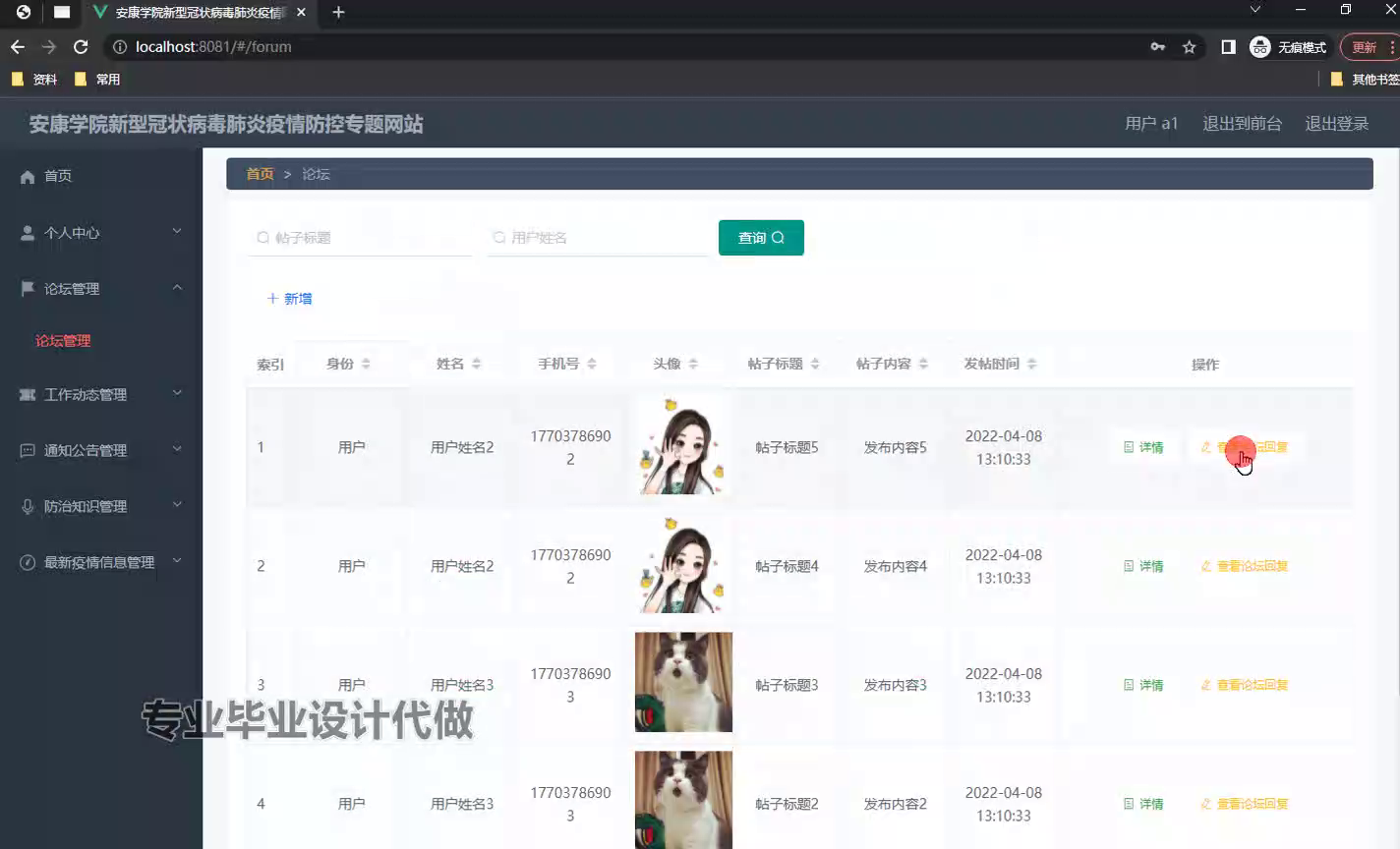Image resolution: width=1400 pixels, height=849 pixels.
Task: Expand the 最新疫情信息管理 sidebar menu
Action: click(101, 562)
